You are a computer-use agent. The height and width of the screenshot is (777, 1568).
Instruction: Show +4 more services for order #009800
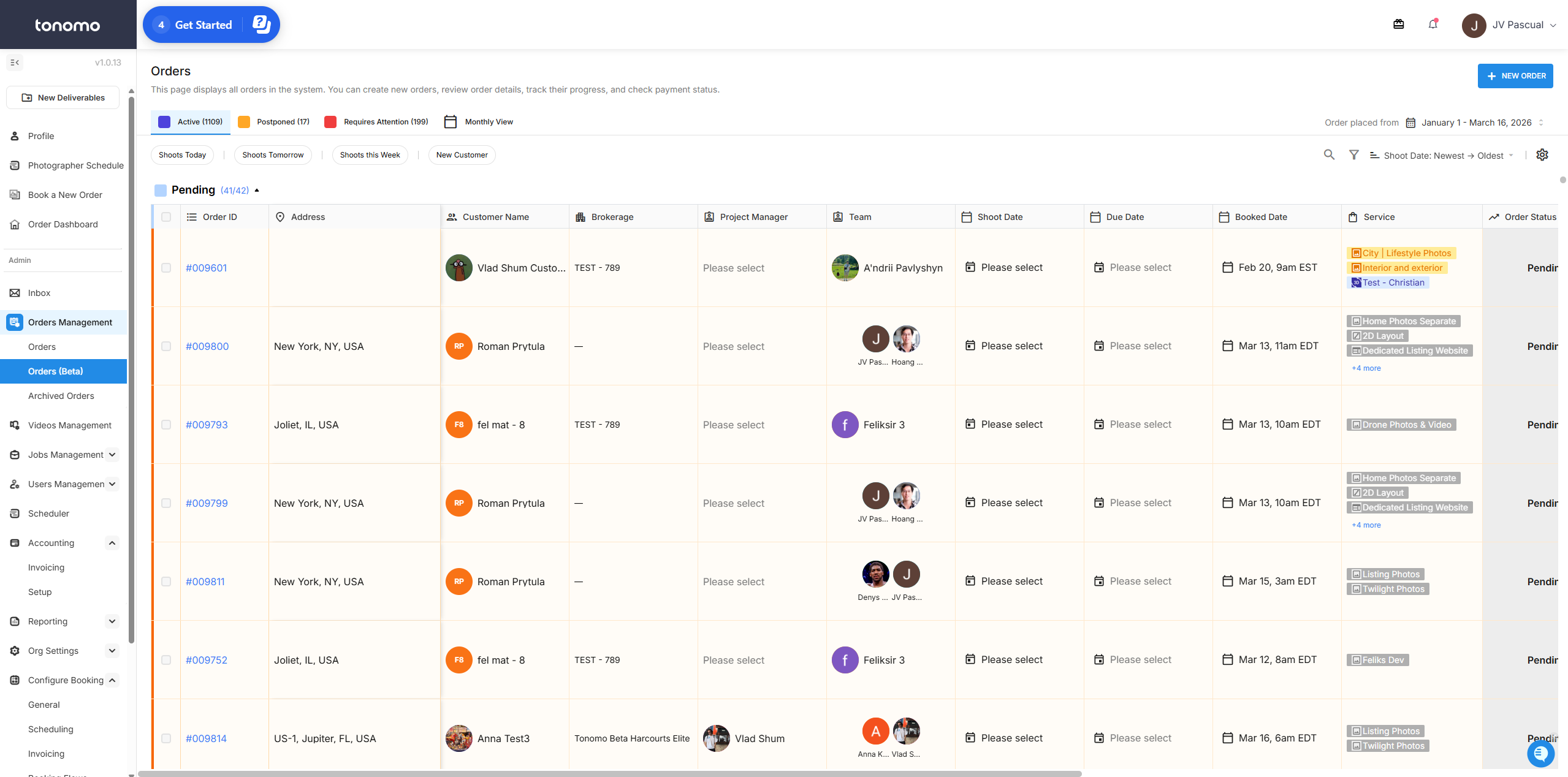(1366, 368)
